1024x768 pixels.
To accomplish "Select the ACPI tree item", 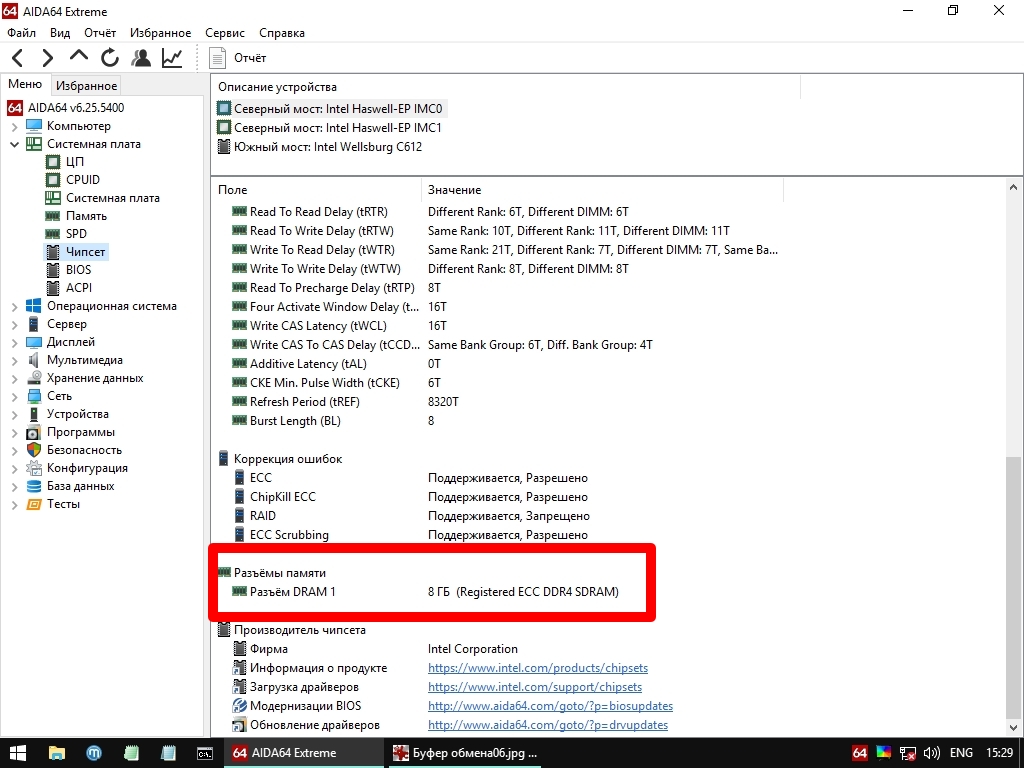I will [79, 288].
